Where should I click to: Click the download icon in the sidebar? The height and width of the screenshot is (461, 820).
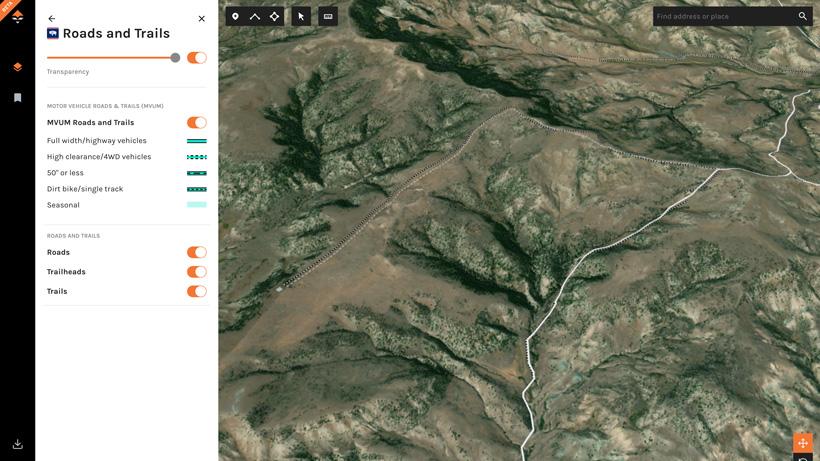click(17, 444)
